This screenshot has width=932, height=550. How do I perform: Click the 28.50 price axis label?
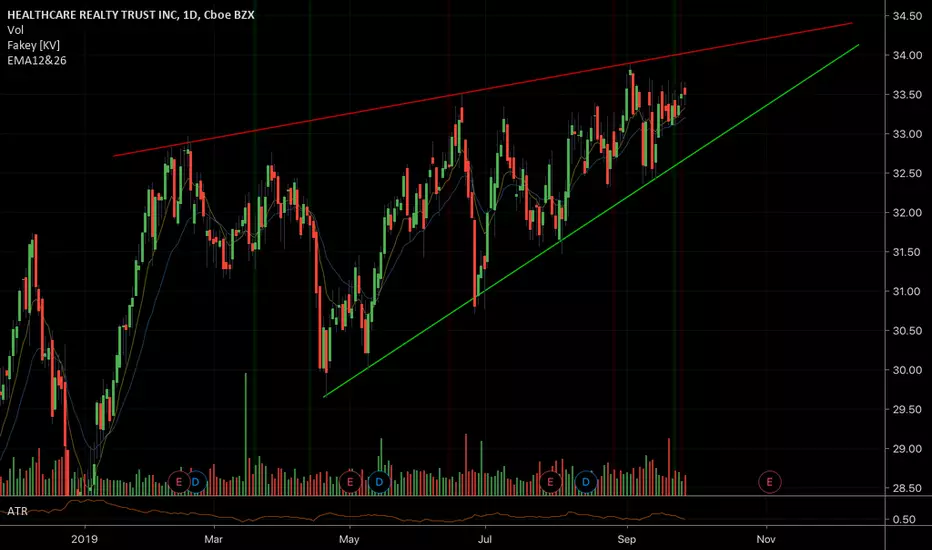pos(907,488)
